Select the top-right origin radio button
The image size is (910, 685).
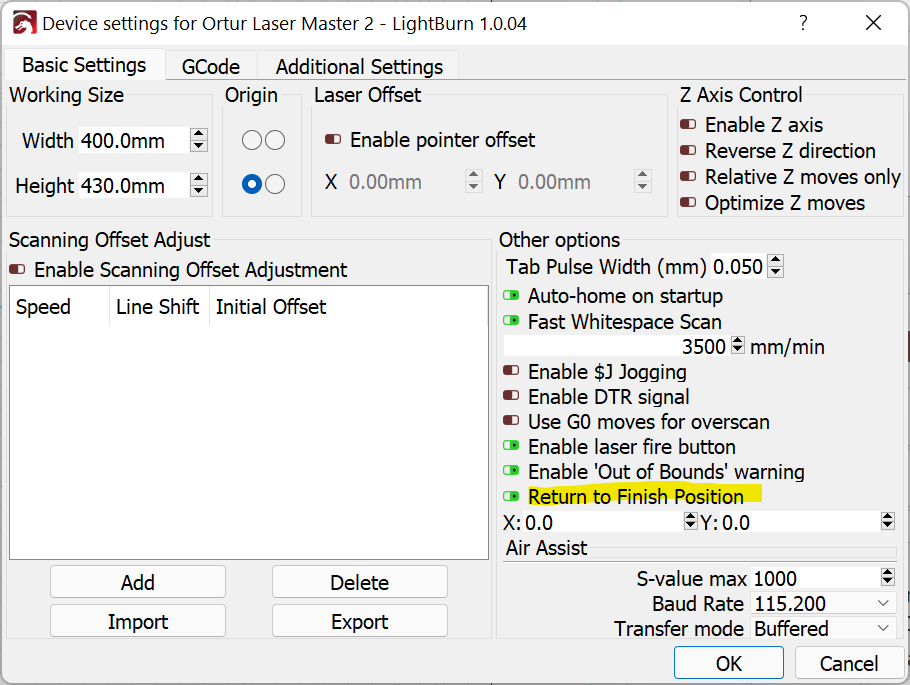(x=275, y=140)
